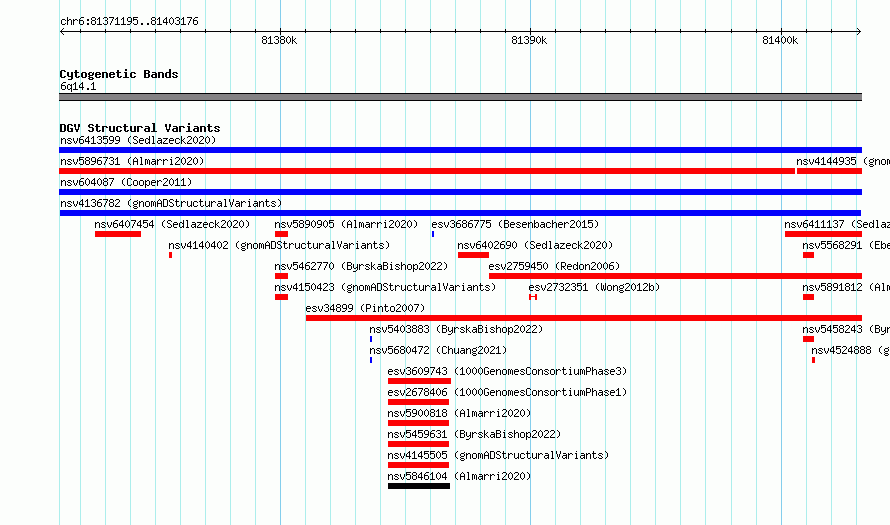Open esv34899 (Pinto2007) variant label
Image resolution: width=890 pixels, height=525 pixels.
click(365, 308)
